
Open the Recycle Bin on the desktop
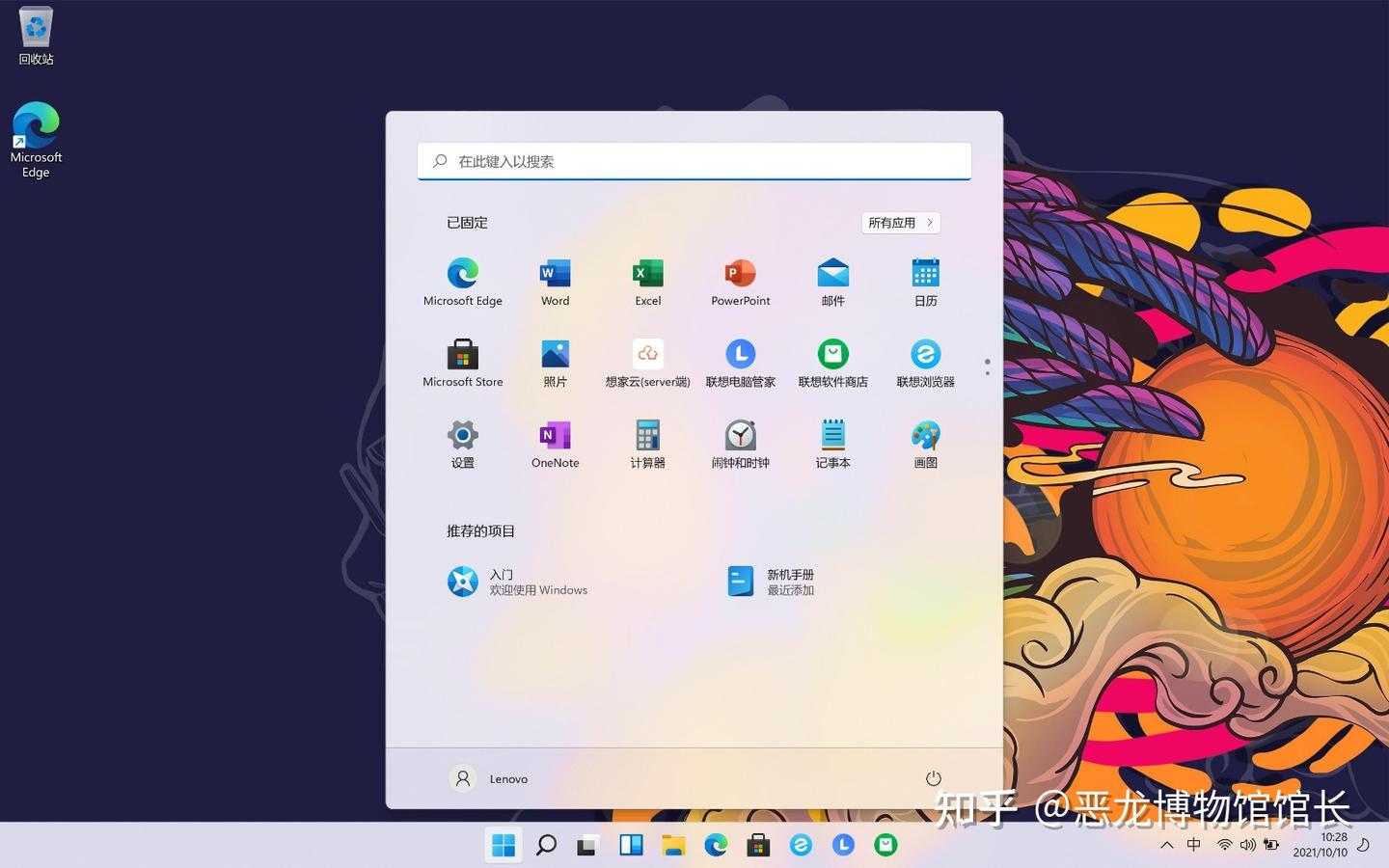[36, 34]
